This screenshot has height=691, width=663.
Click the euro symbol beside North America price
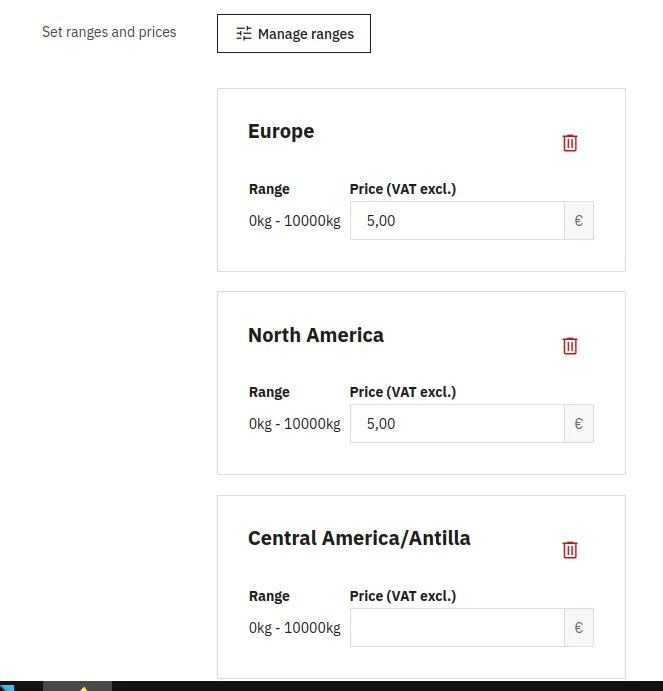point(579,424)
